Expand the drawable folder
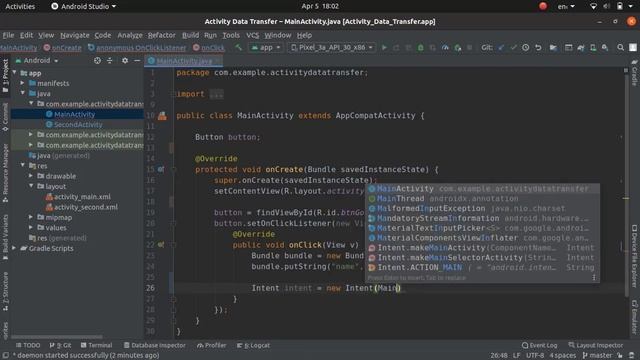The height and width of the screenshot is (360, 640). 31,176
